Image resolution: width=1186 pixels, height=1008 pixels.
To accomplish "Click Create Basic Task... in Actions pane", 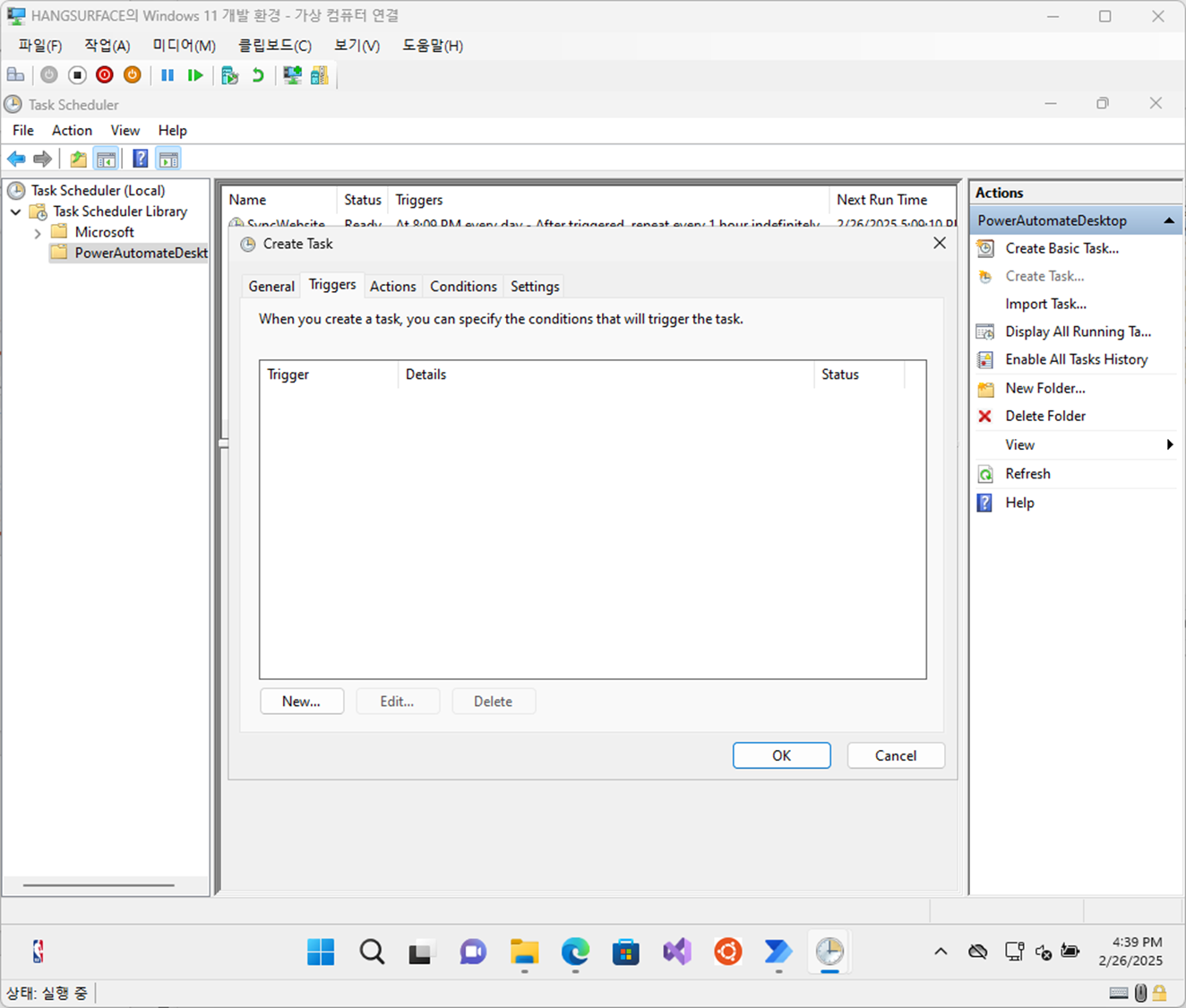I will click(x=1061, y=248).
